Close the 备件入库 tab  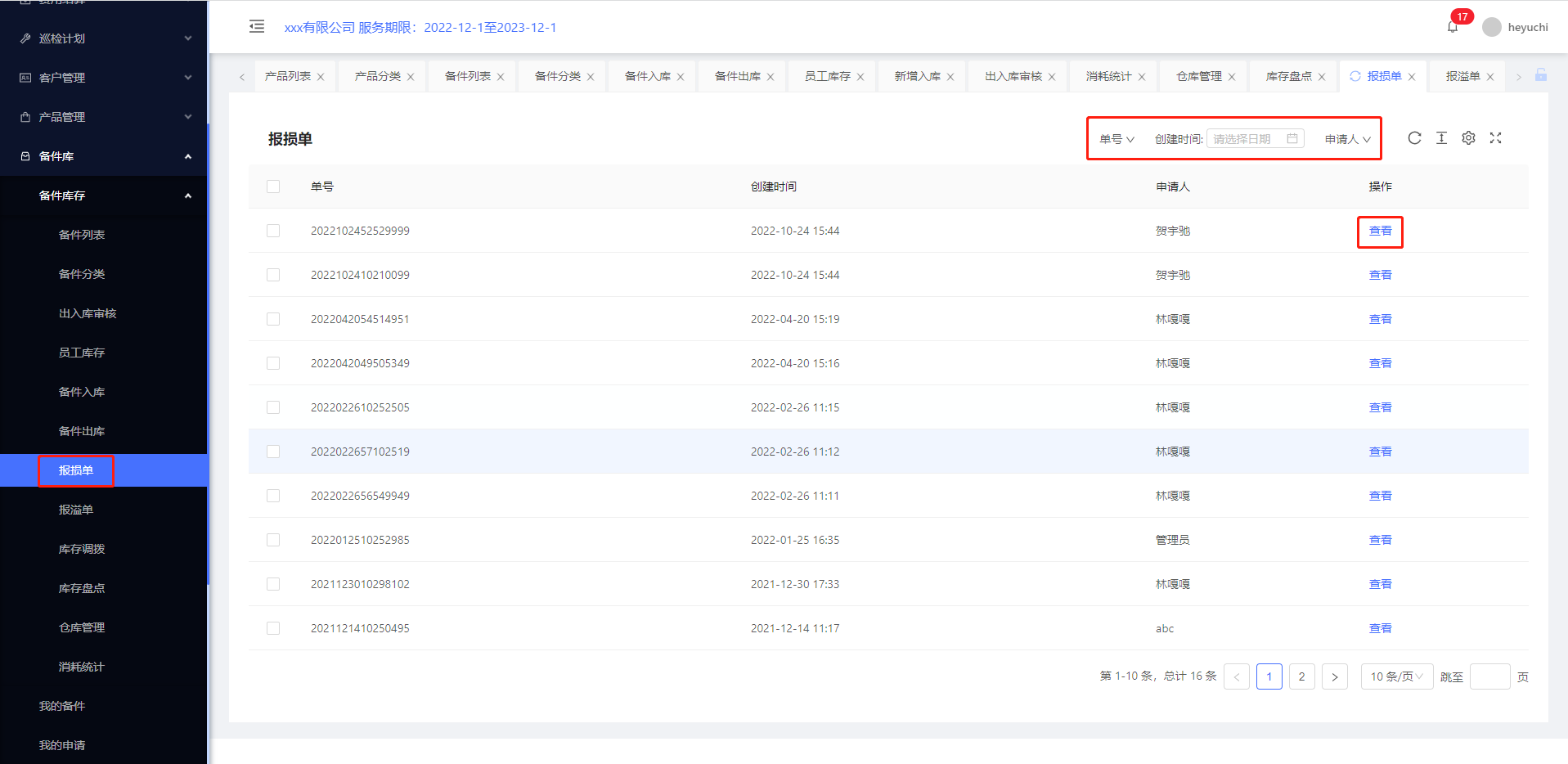[x=681, y=77]
